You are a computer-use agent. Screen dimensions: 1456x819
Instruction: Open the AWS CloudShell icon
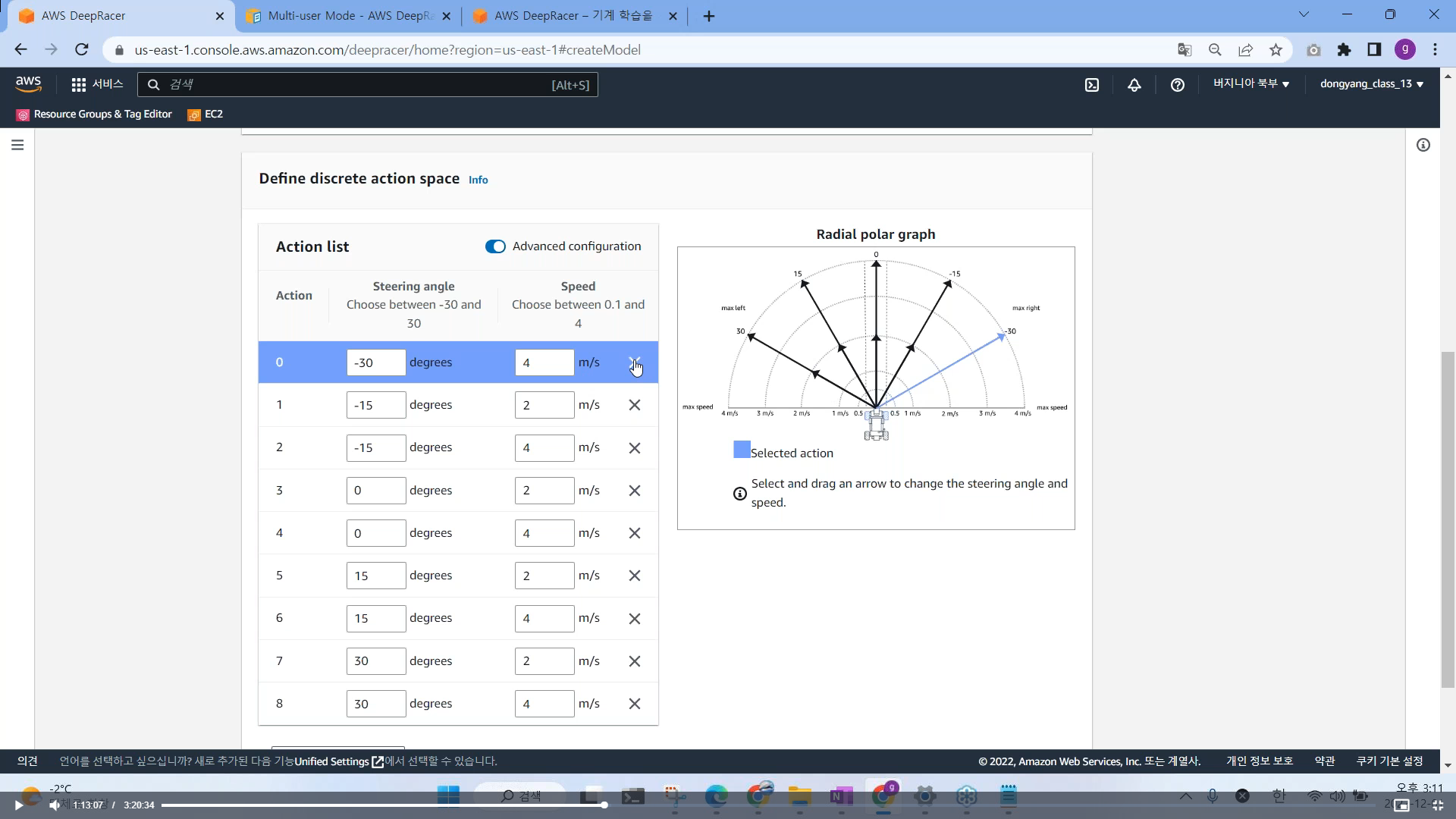pyautogui.click(x=1092, y=85)
